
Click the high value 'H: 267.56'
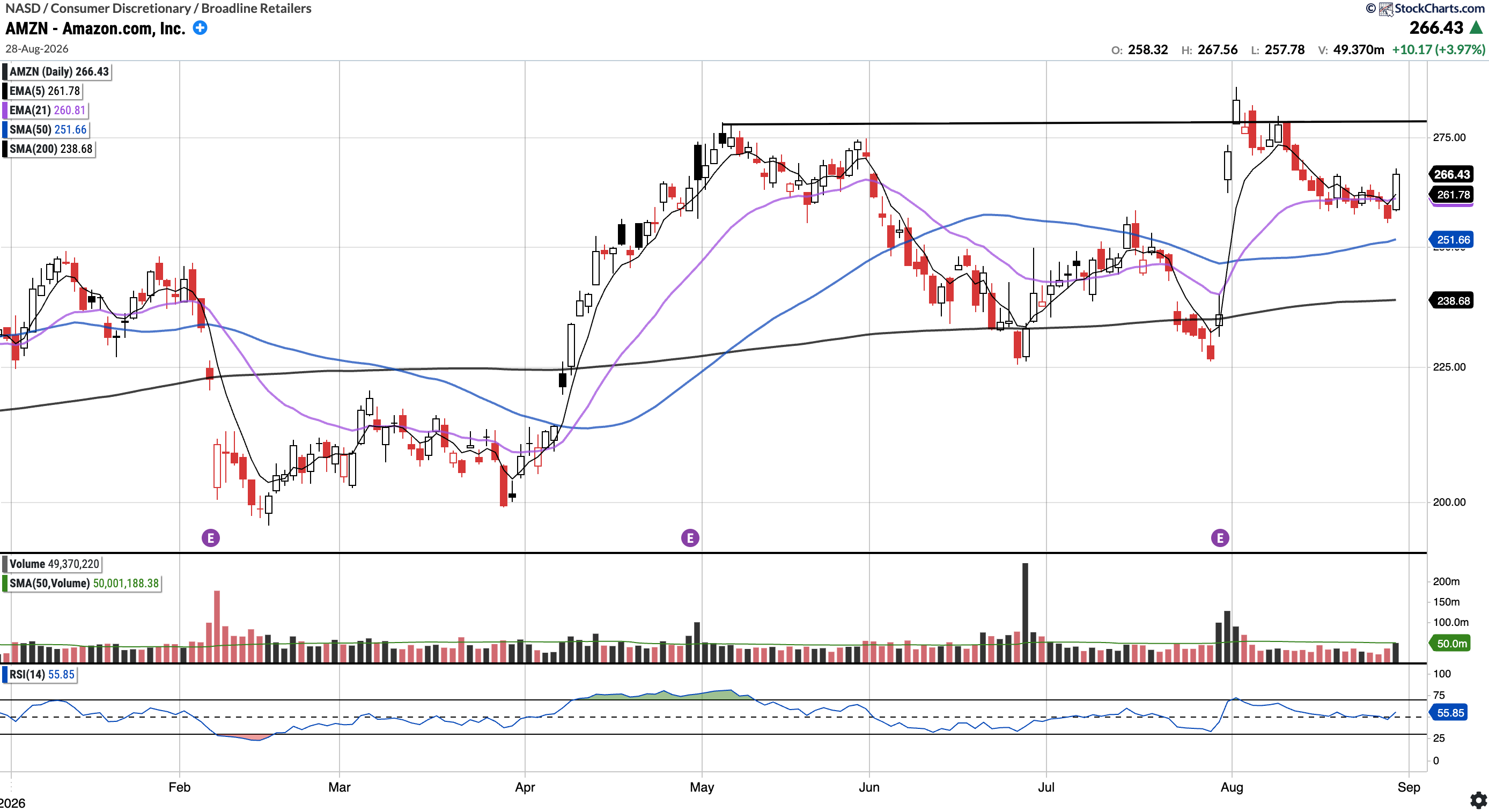pos(1210,50)
